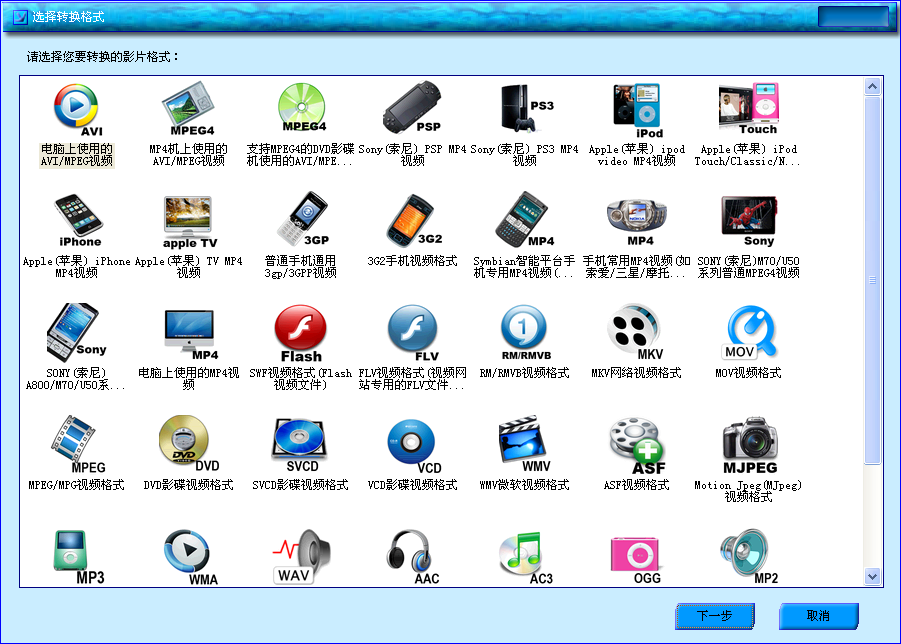Select the Sony PSP format icon
Screen dimensions: 901x644
412,108
